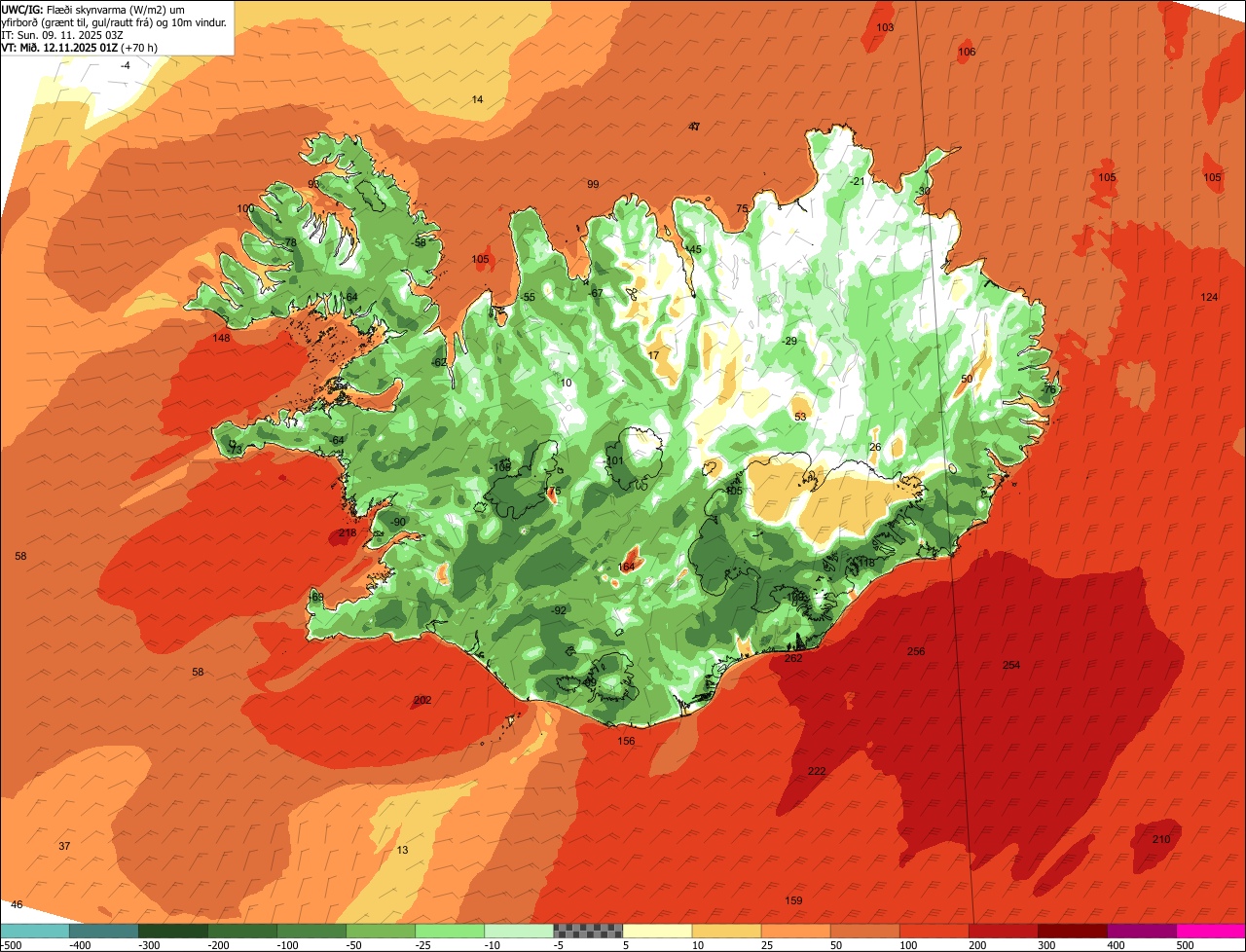Image resolution: width=1246 pixels, height=952 pixels.
Task: Select the '202' value southwest of Iceland
Action: [x=422, y=700]
